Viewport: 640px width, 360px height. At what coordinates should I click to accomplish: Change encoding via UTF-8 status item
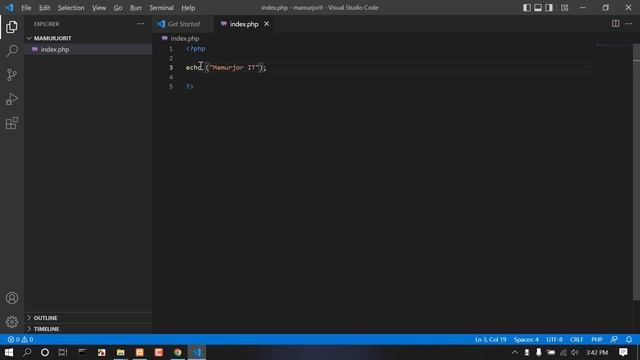[554, 340]
